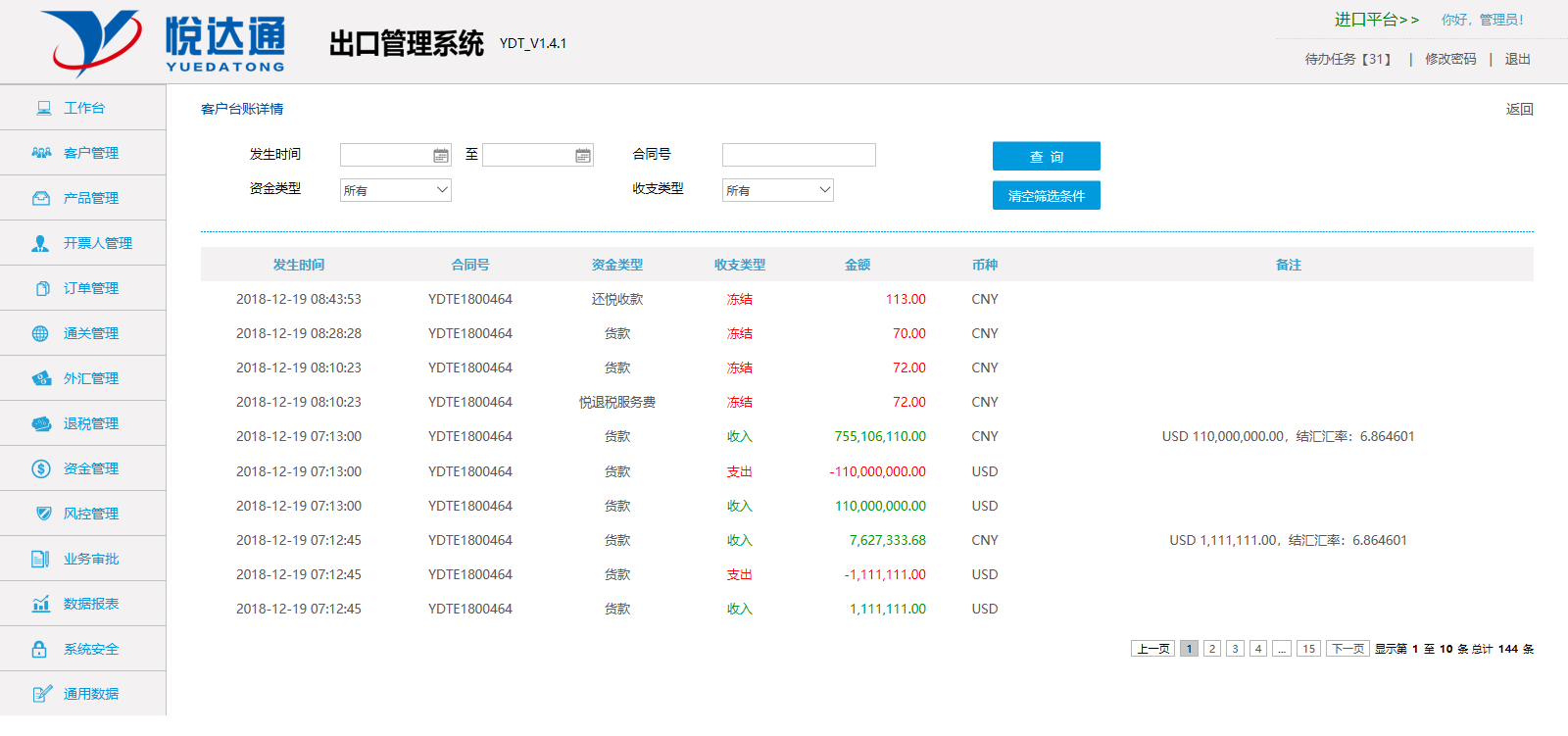
Task: Open the start date calendar picker
Action: pyautogui.click(x=440, y=156)
